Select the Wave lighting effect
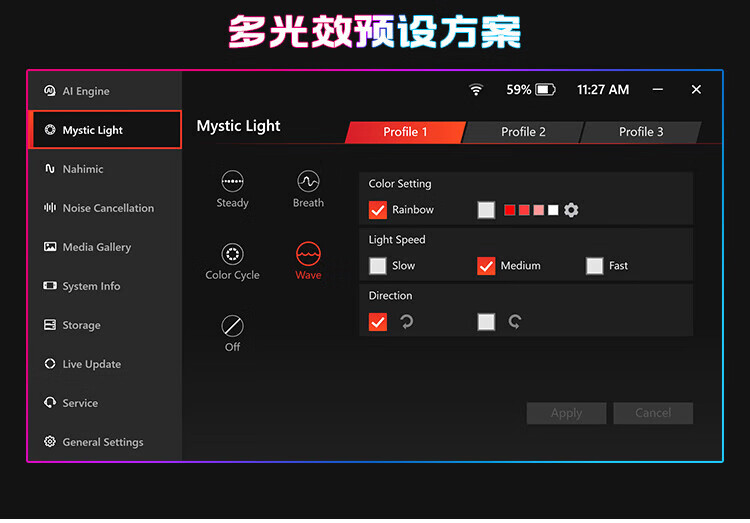 (308, 261)
